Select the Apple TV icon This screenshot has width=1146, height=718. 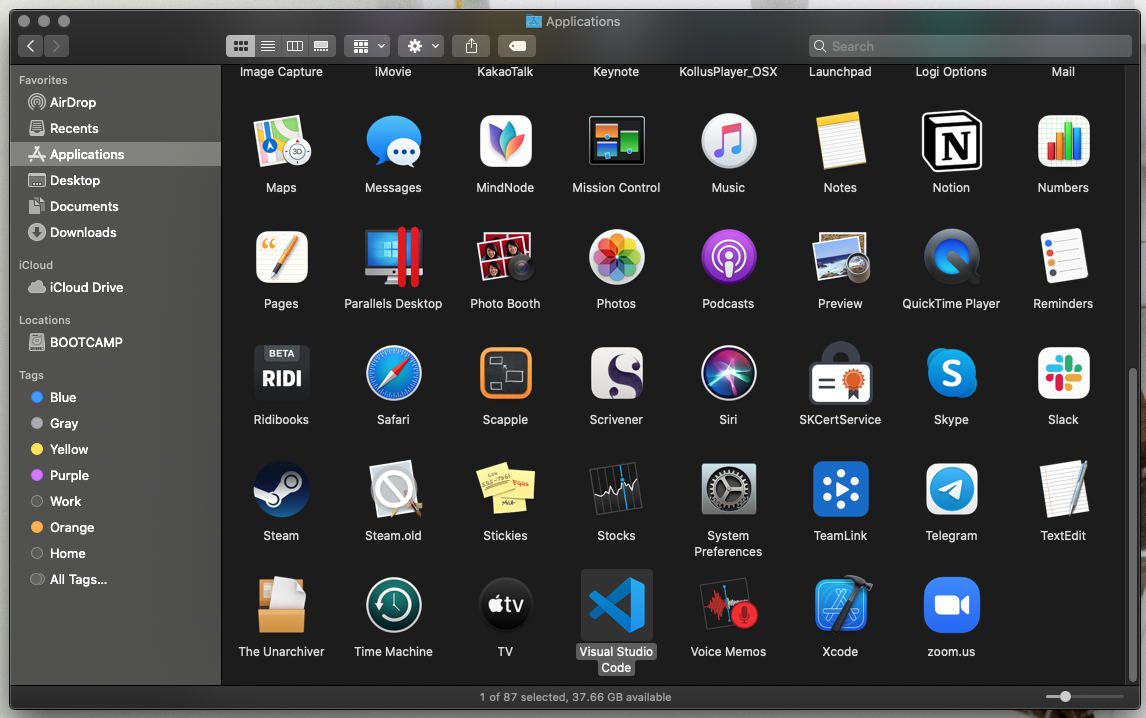(505, 605)
